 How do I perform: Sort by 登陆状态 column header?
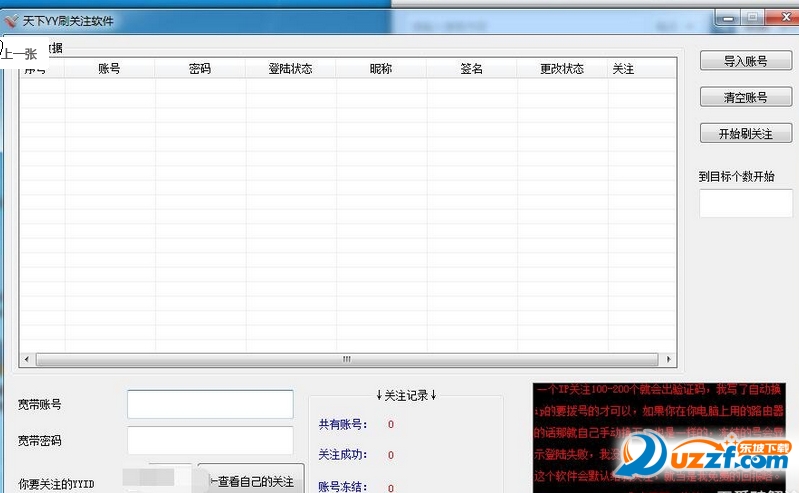click(290, 68)
